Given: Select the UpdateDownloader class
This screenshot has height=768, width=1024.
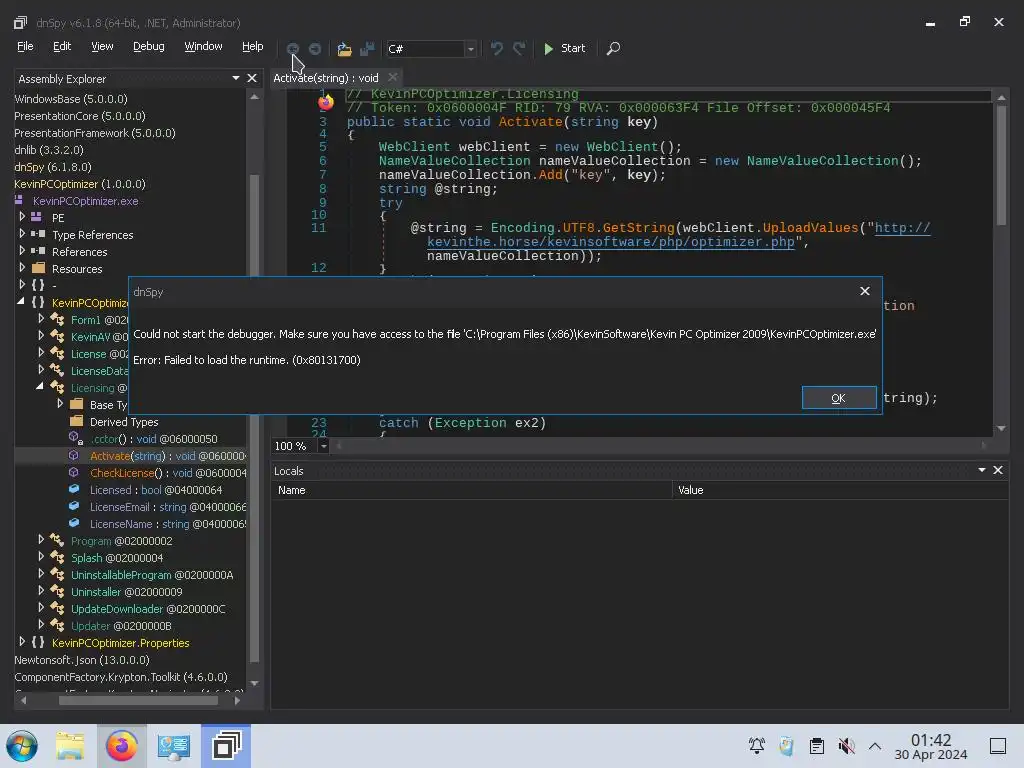Looking at the screenshot, I should point(148,609).
